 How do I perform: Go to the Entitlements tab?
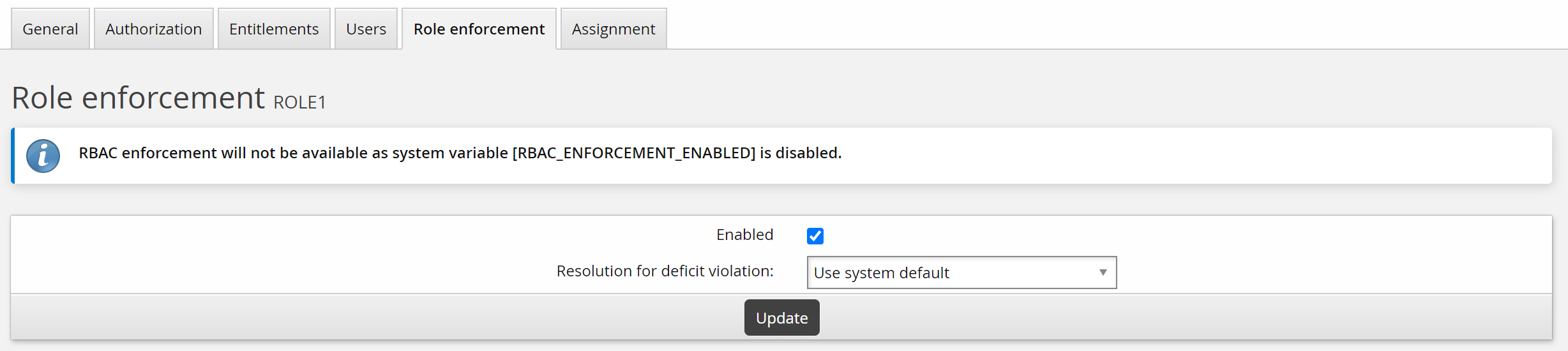click(274, 29)
